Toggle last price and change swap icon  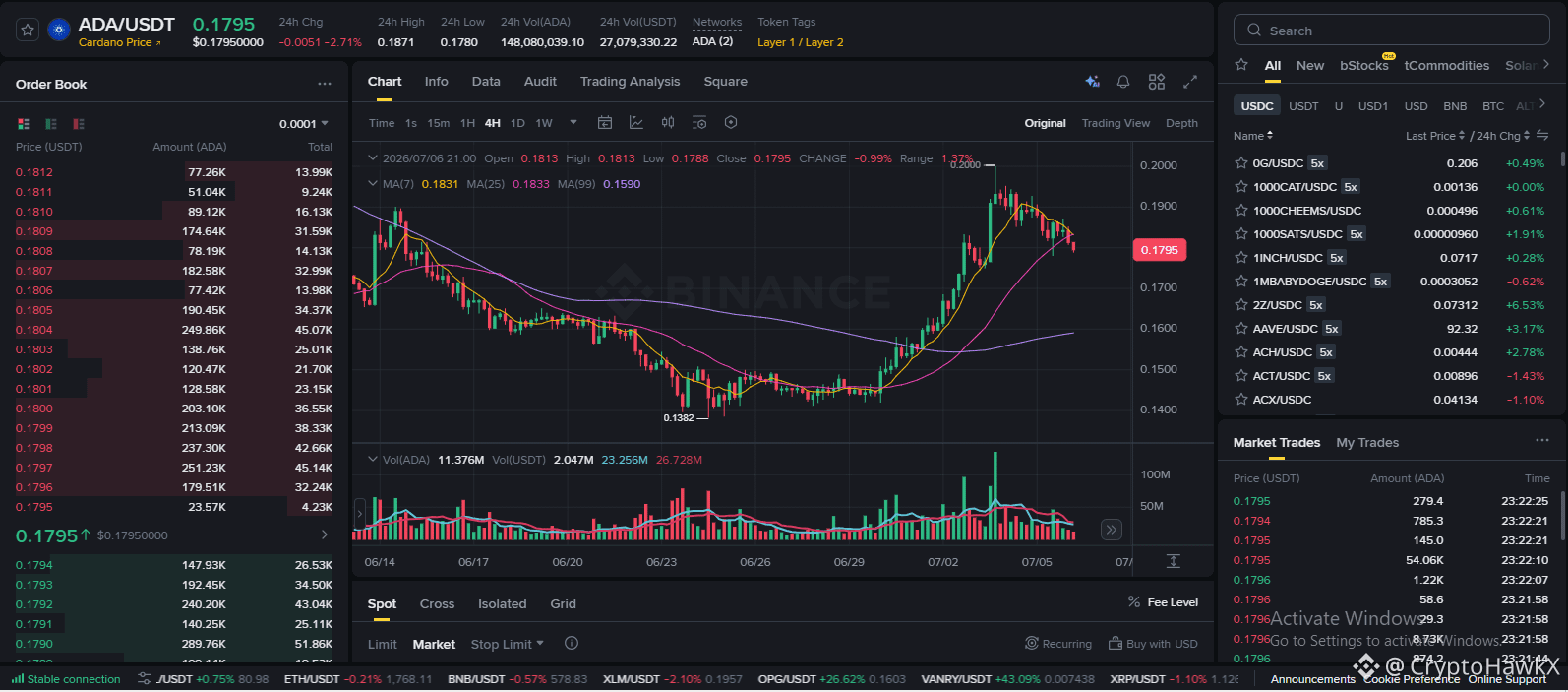click(1542, 136)
